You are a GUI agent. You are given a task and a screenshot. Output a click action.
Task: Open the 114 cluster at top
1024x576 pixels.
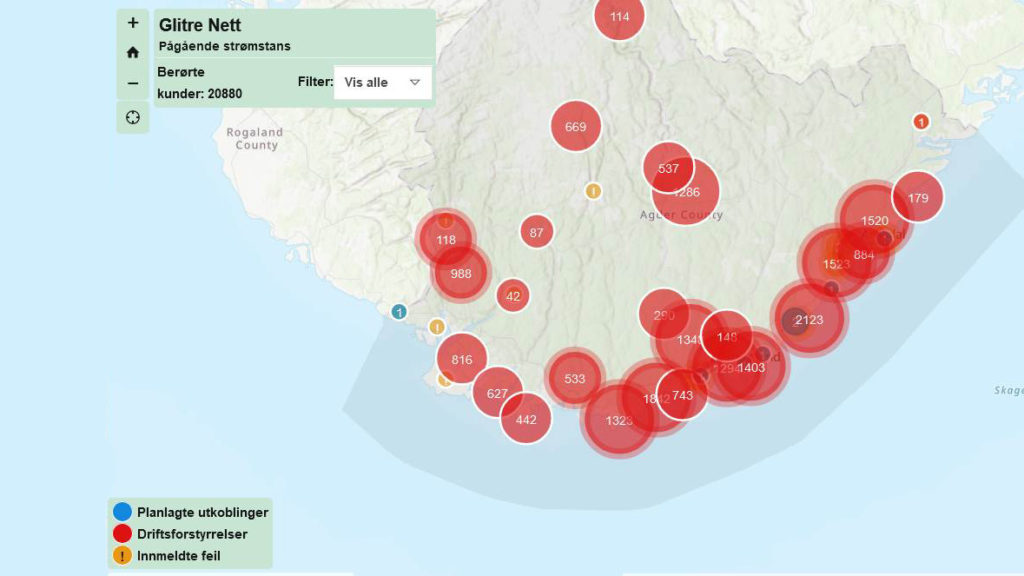[x=619, y=17]
